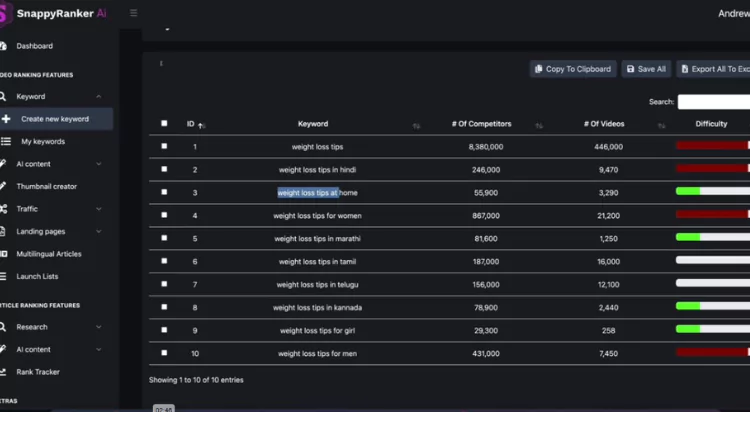Click the plus icon beside Create new keyword

[6, 119]
